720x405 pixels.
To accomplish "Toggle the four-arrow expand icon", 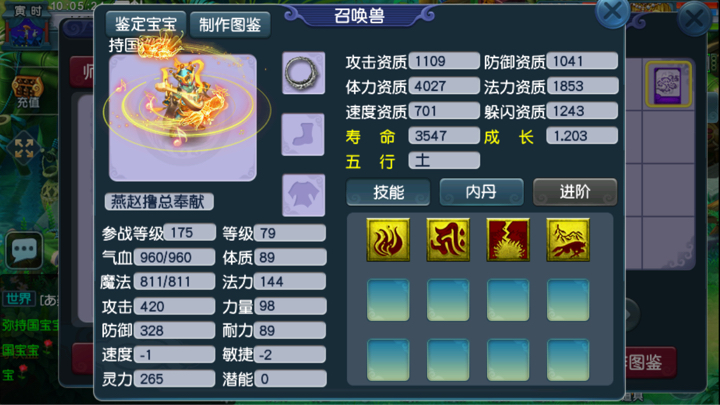I will 23,148.
